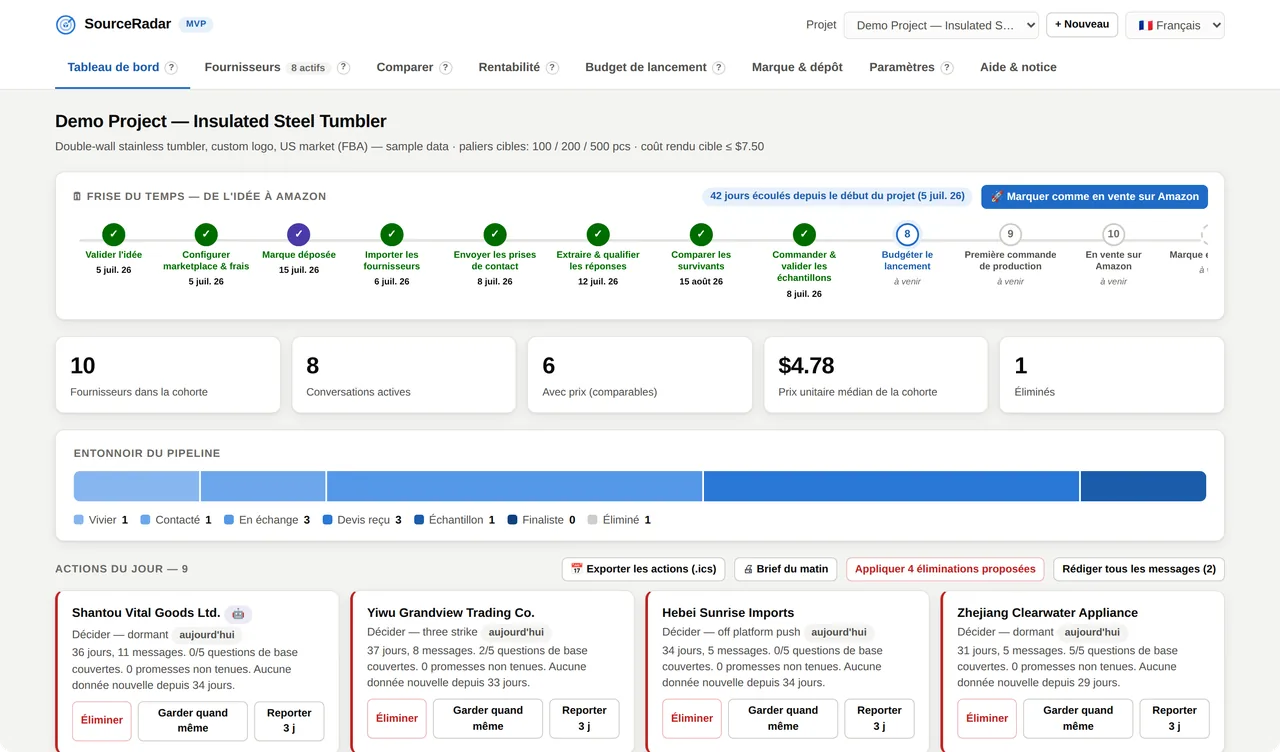The image size is (1280, 752).
Task: Open help icon next to Comparer tab
Action: coord(445,68)
